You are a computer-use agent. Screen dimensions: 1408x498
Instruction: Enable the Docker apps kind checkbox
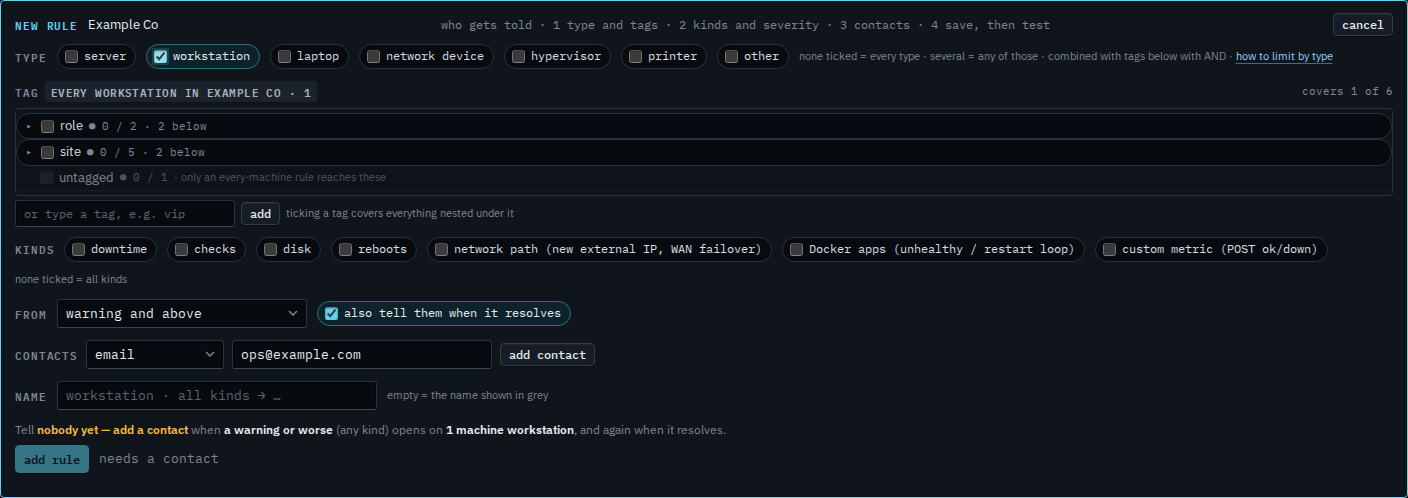click(796, 249)
